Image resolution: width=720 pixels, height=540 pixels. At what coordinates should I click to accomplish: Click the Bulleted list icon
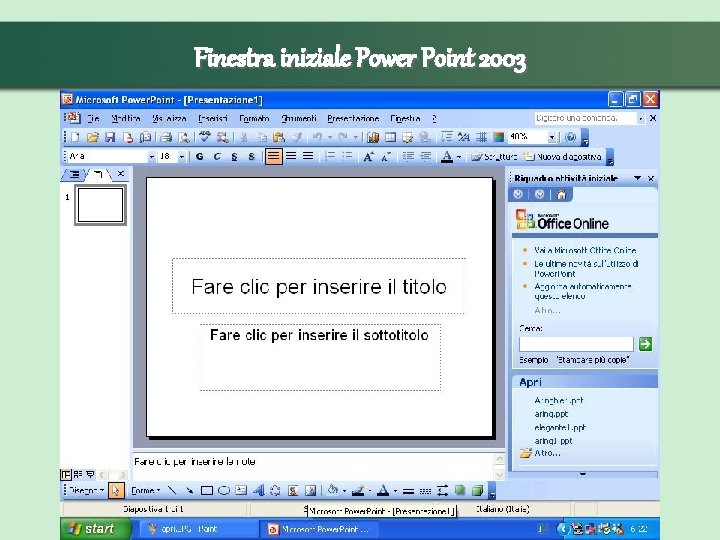pos(347,156)
